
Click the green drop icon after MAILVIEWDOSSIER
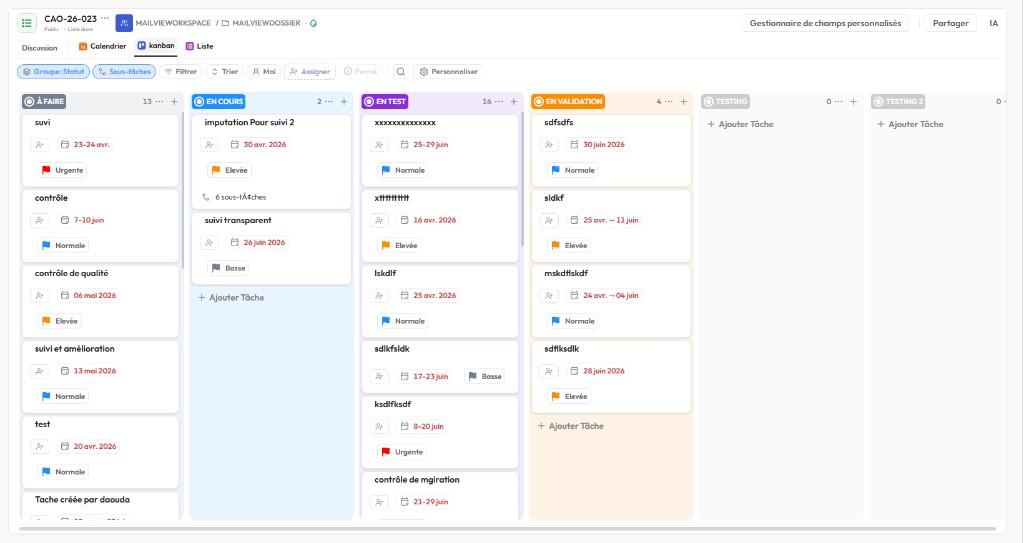point(313,23)
